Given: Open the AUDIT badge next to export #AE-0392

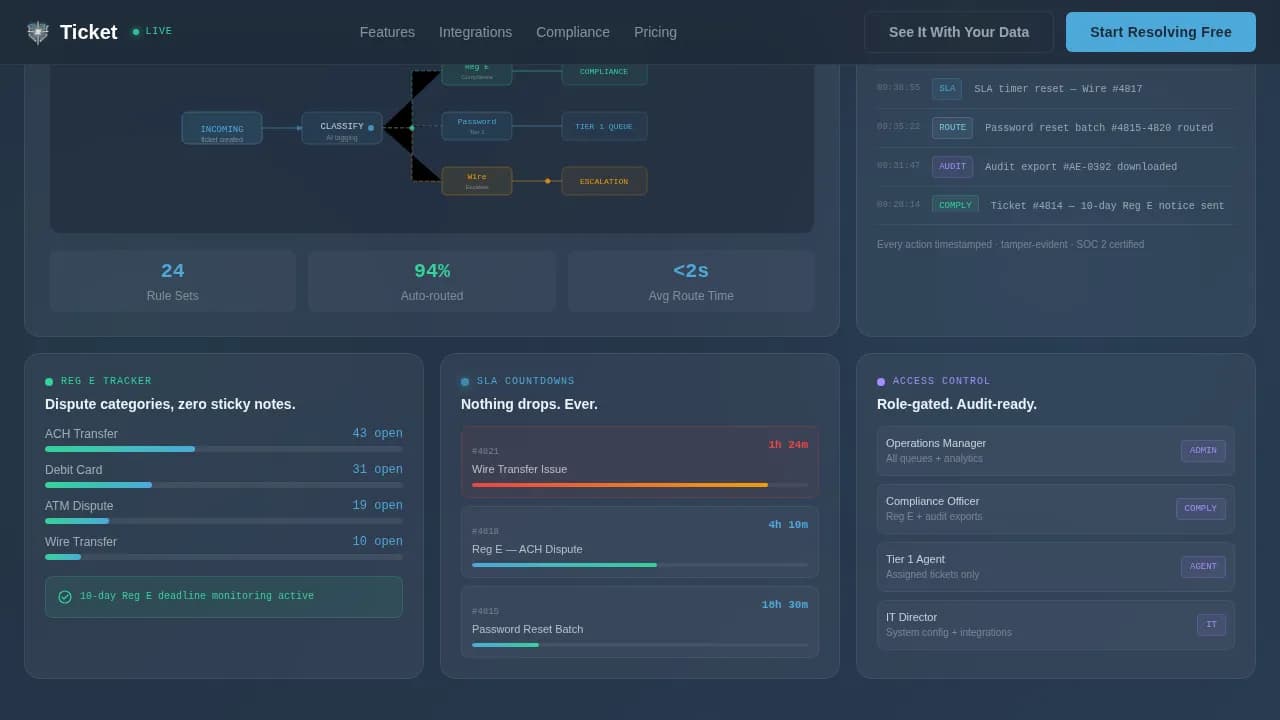Looking at the screenshot, I should (952, 166).
